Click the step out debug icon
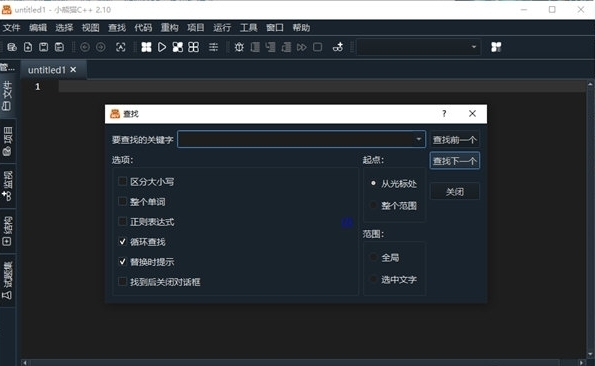 [x=286, y=47]
